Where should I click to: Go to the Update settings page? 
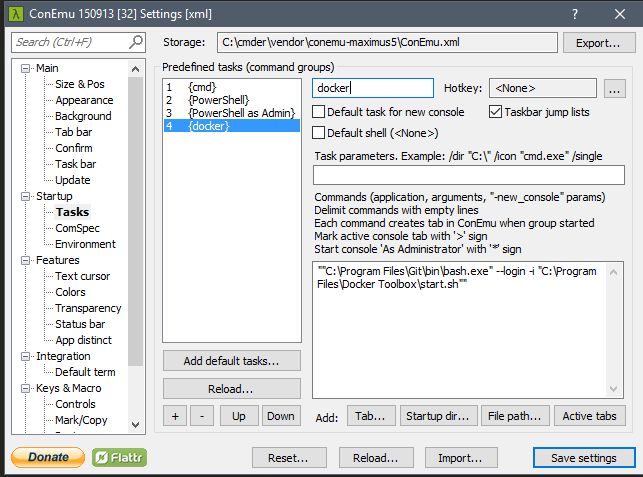73,180
